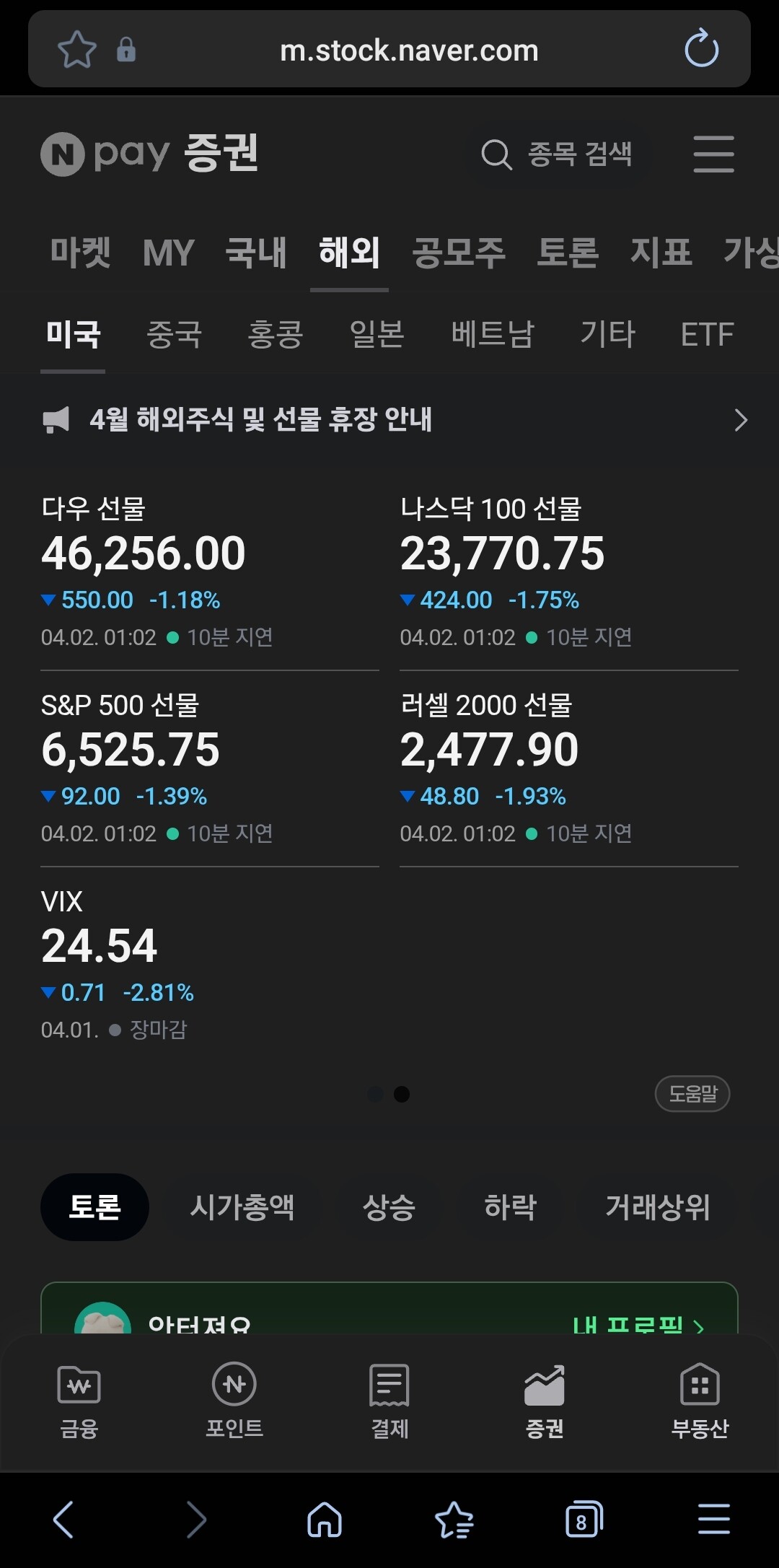Image resolution: width=779 pixels, height=1568 pixels.
Task: Switch to first carousel page dot
Action: 375,1095
